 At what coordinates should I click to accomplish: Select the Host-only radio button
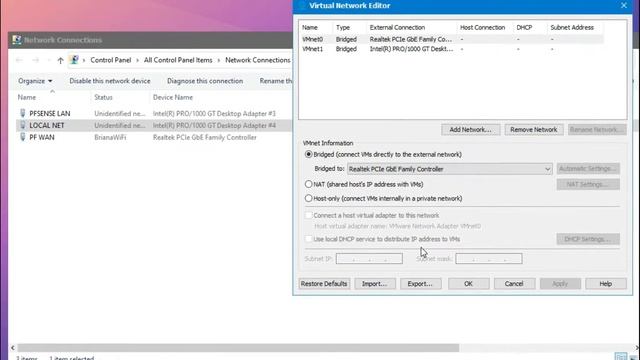click(309, 198)
